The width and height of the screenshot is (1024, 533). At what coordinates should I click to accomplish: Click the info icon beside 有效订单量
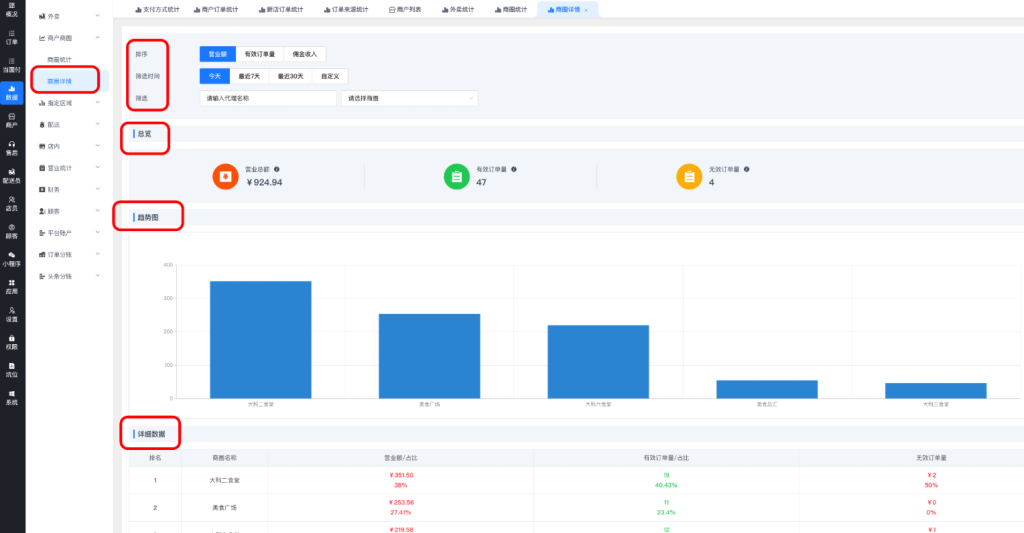pos(513,169)
